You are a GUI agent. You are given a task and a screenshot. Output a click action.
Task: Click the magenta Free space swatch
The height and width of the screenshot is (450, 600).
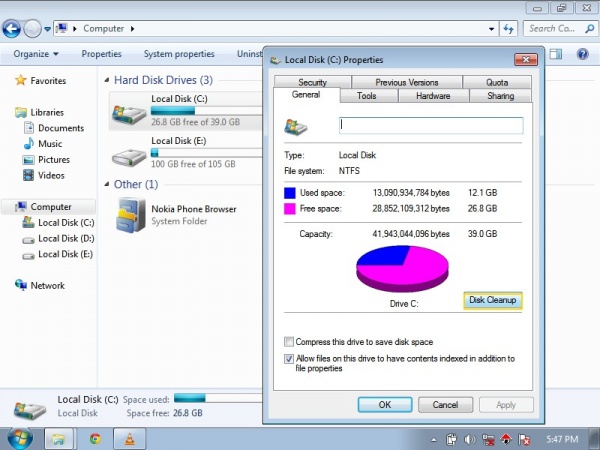(x=290, y=209)
